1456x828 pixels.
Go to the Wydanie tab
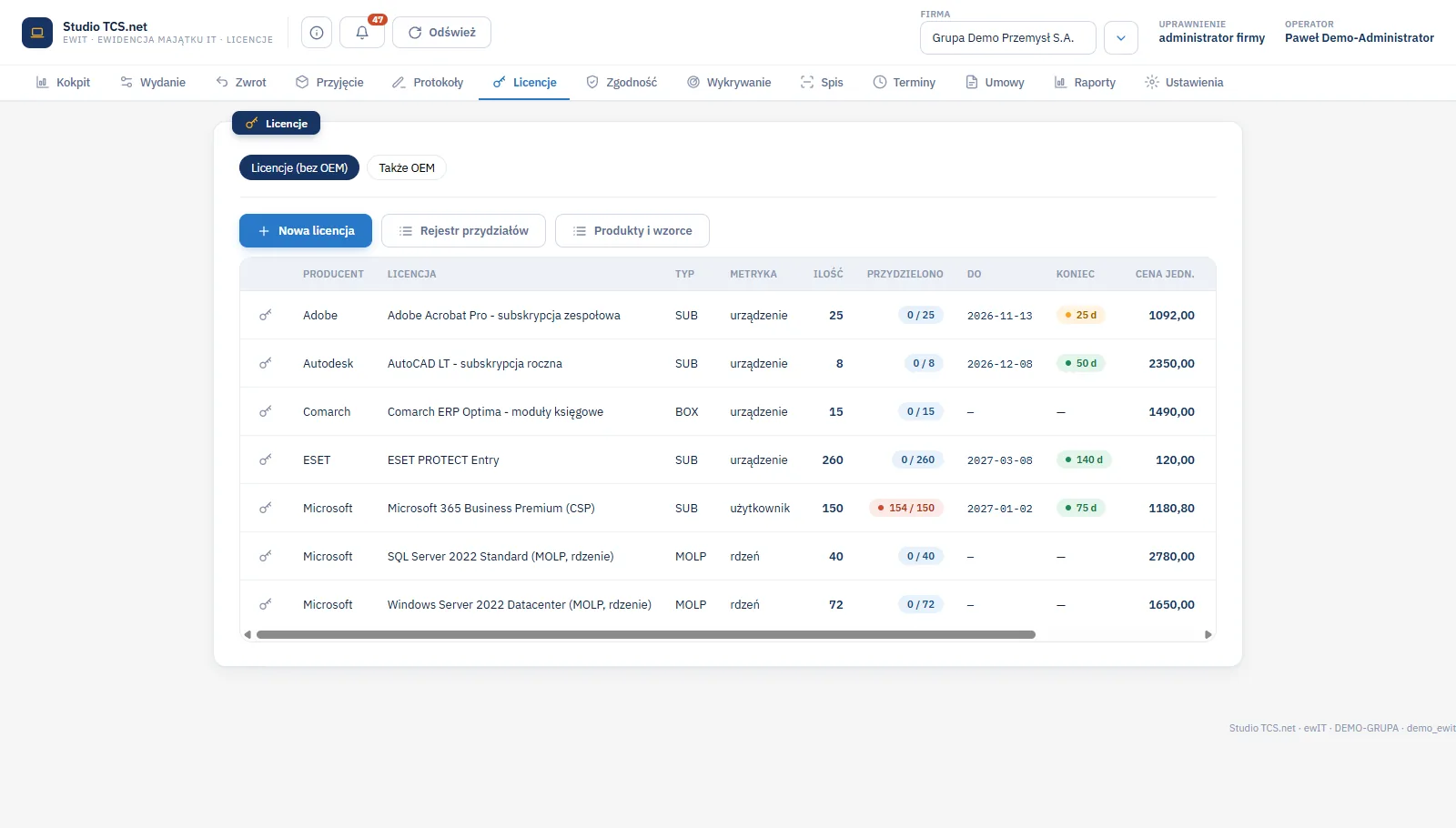pos(153,82)
